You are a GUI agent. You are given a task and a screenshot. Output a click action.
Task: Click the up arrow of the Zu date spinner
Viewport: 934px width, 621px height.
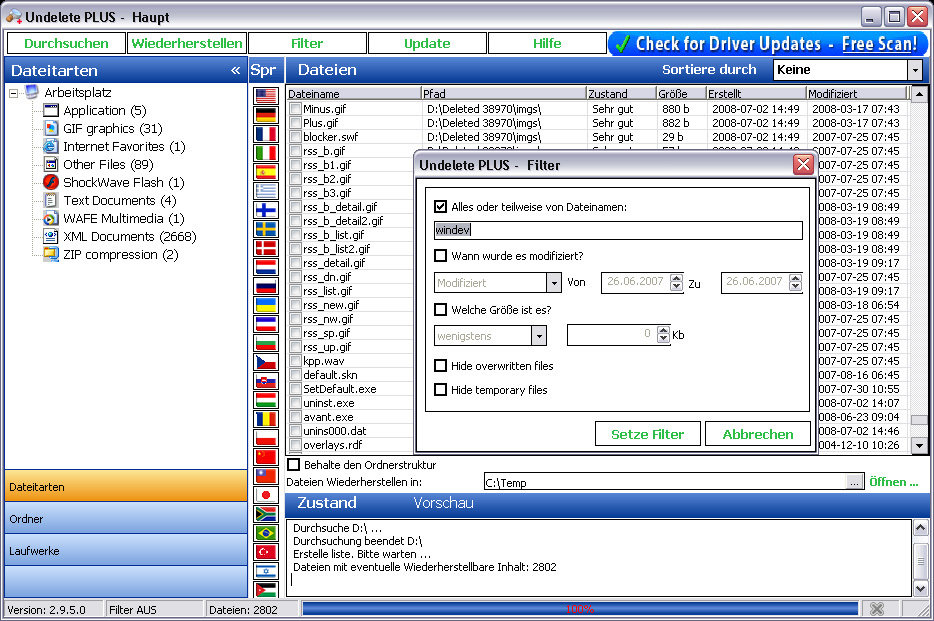(796, 278)
